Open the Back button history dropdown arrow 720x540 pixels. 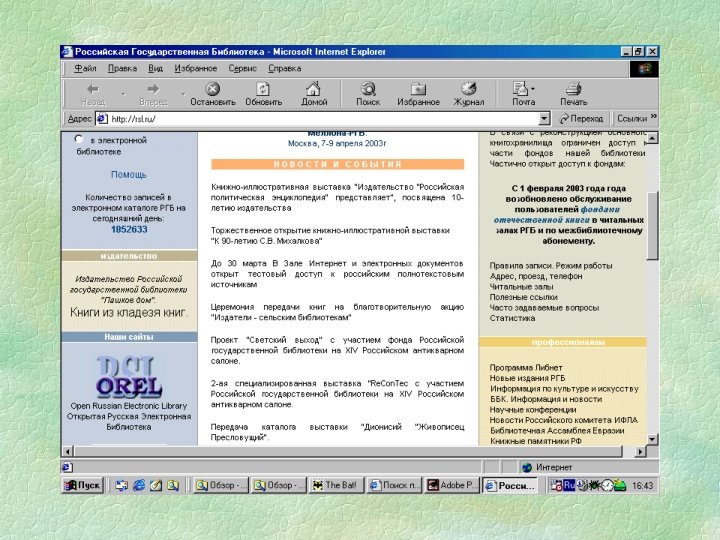[123, 94]
